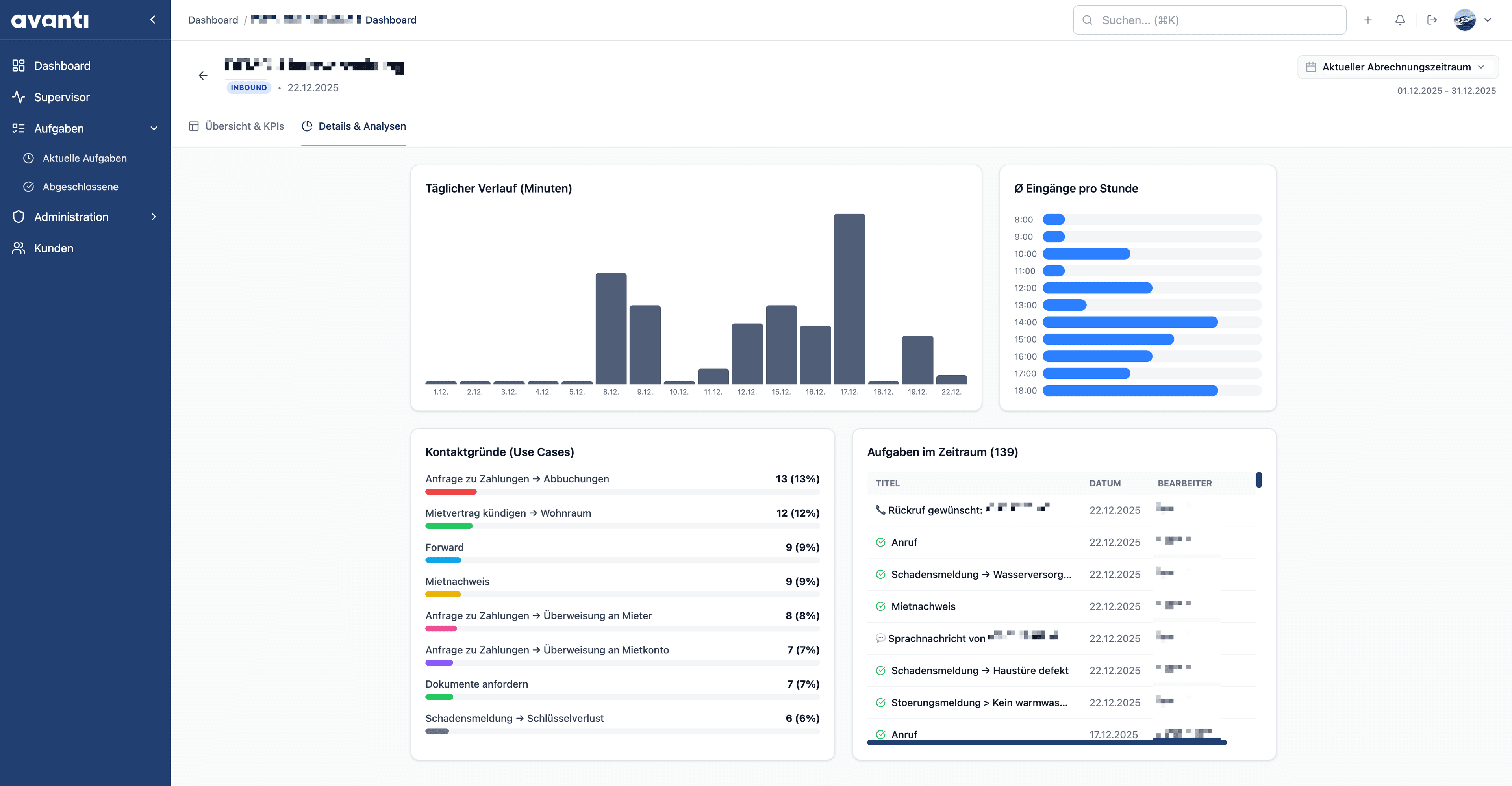This screenshot has width=1512, height=786.
Task: Click the 17.12. bar in daily chart
Action: (849, 299)
